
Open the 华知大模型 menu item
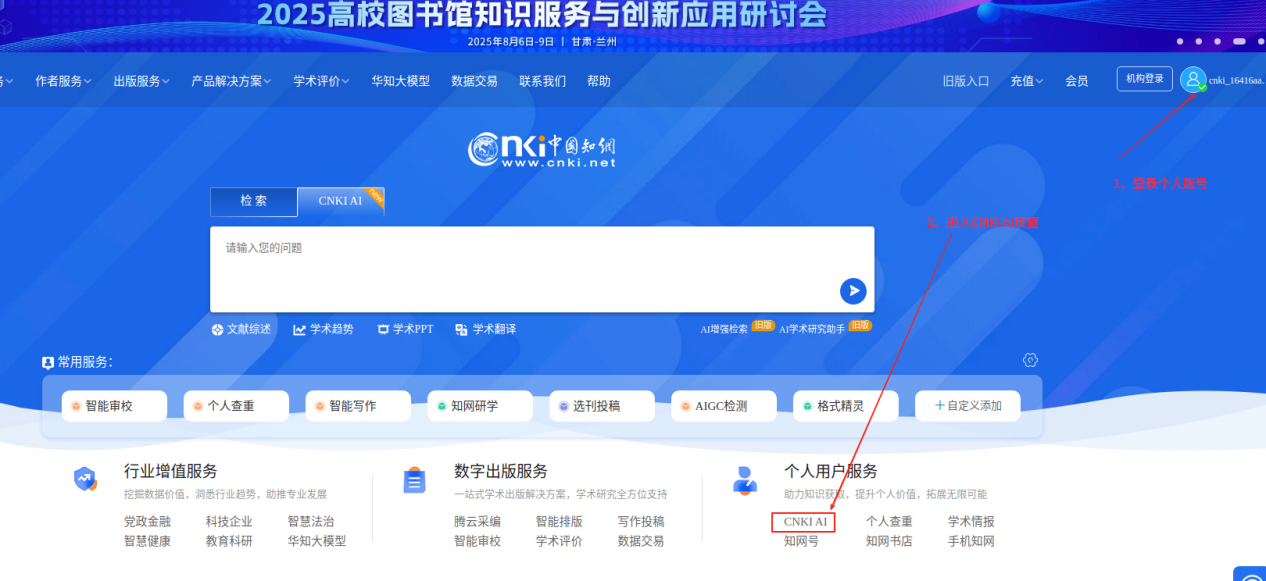[x=400, y=81]
